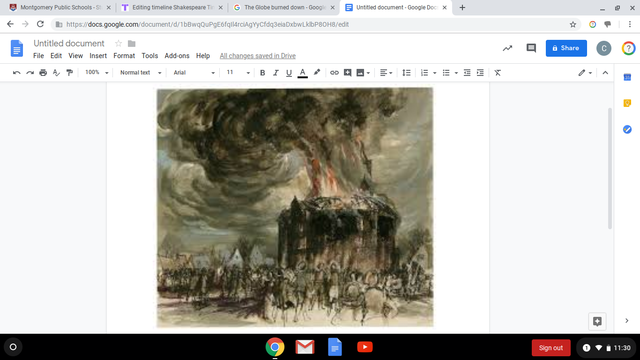Decrease the indent
Screen dimensions: 640x360
click(467, 73)
